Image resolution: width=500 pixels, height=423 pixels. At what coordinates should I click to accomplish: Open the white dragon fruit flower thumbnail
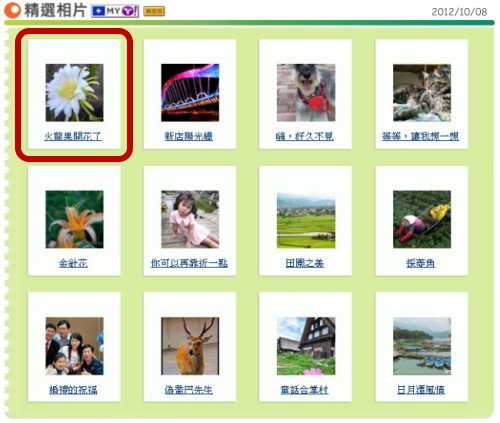click(x=74, y=93)
